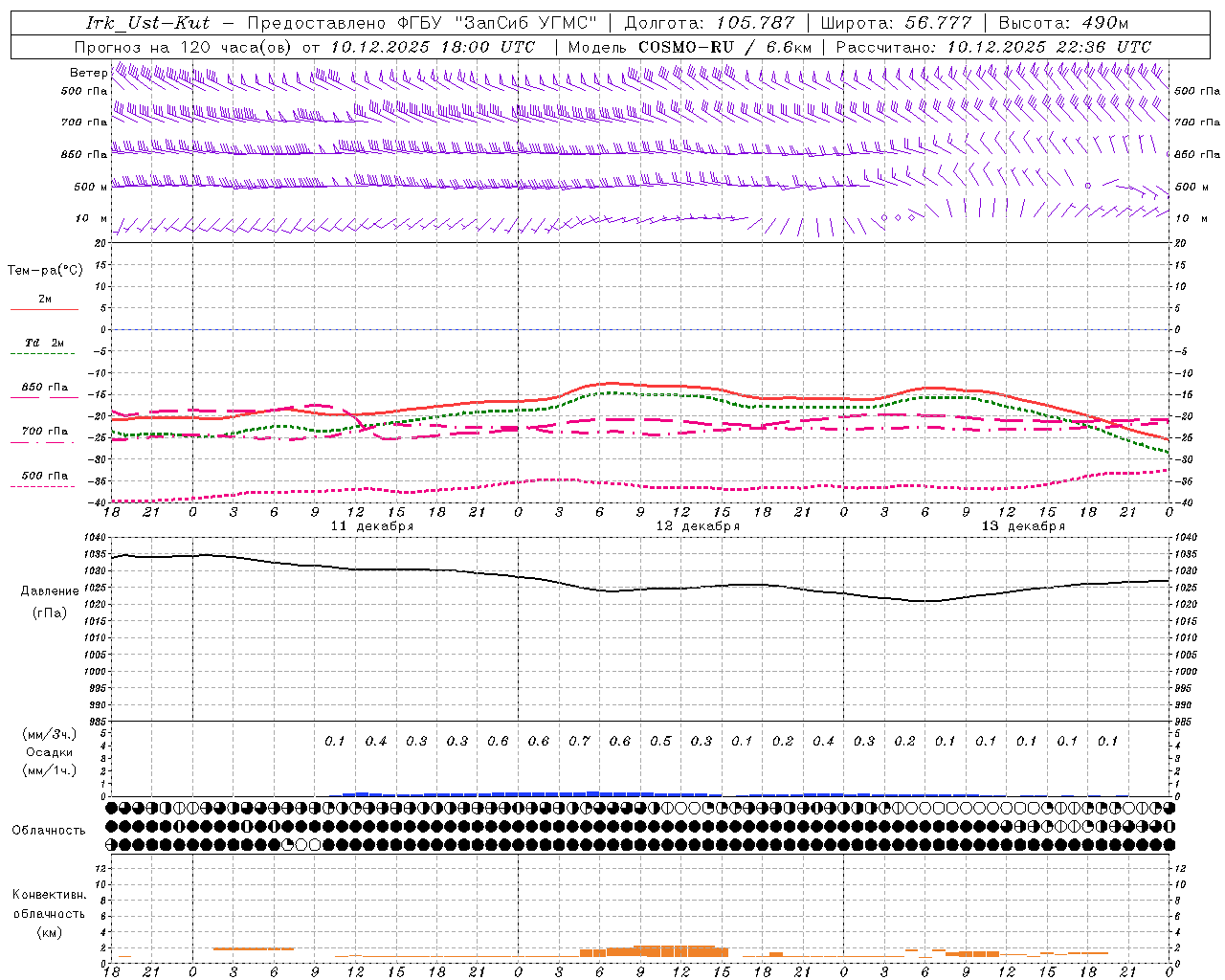Click the Долгота: 105.787 longitude value

(710, 23)
